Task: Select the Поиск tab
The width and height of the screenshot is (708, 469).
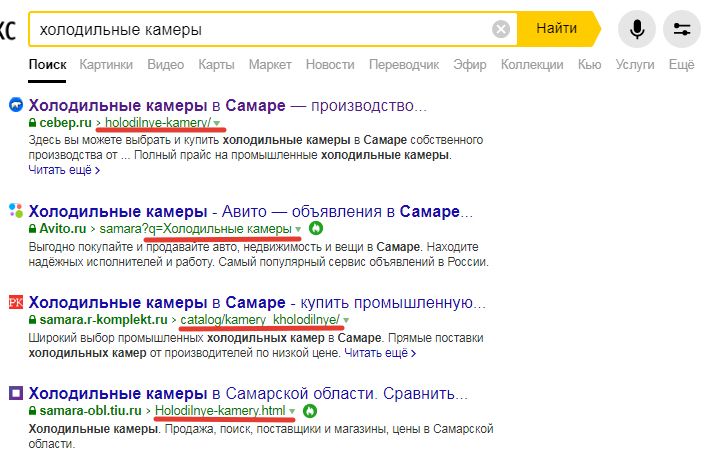Action: coord(47,65)
